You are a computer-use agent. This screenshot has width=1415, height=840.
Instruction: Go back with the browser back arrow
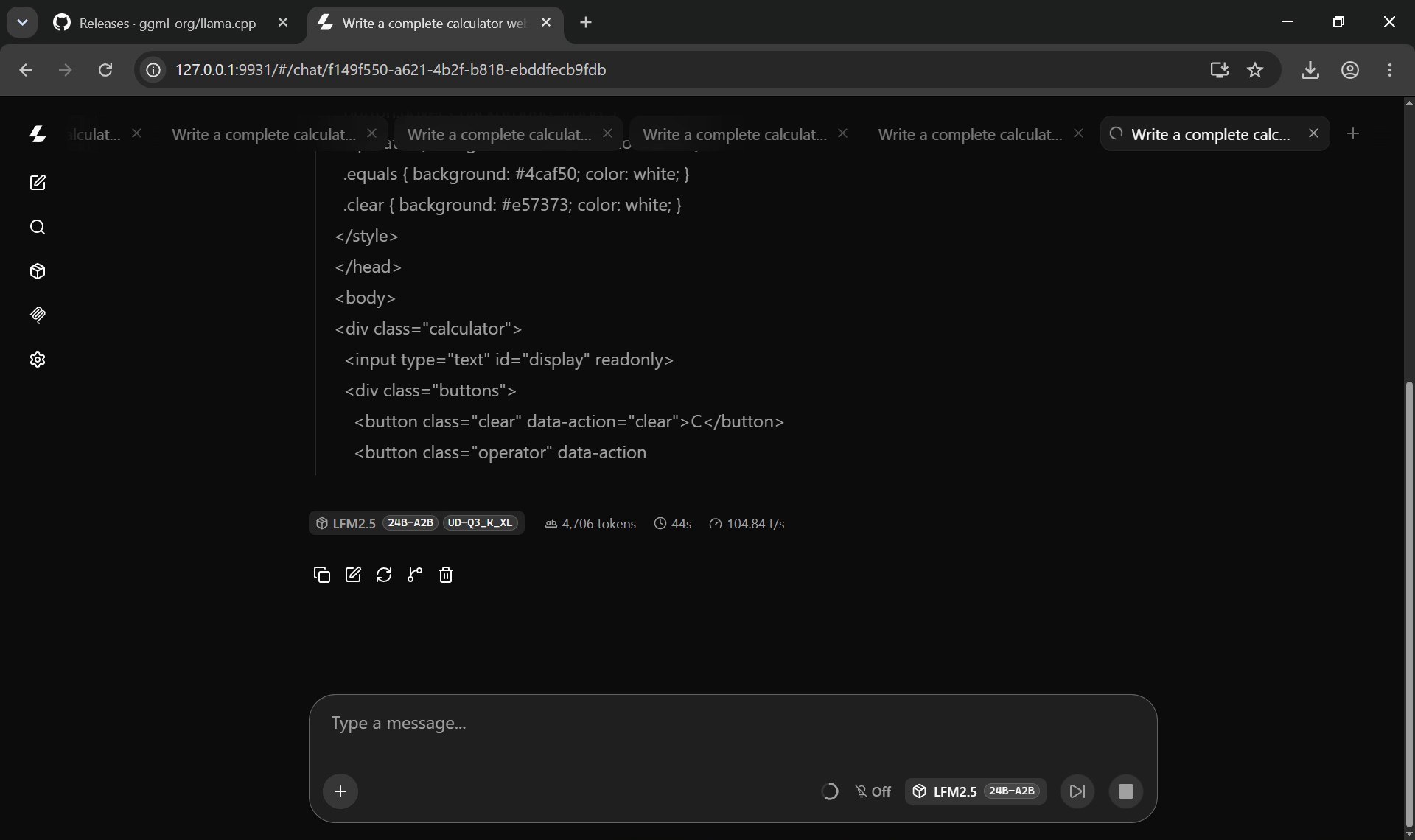(x=26, y=70)
